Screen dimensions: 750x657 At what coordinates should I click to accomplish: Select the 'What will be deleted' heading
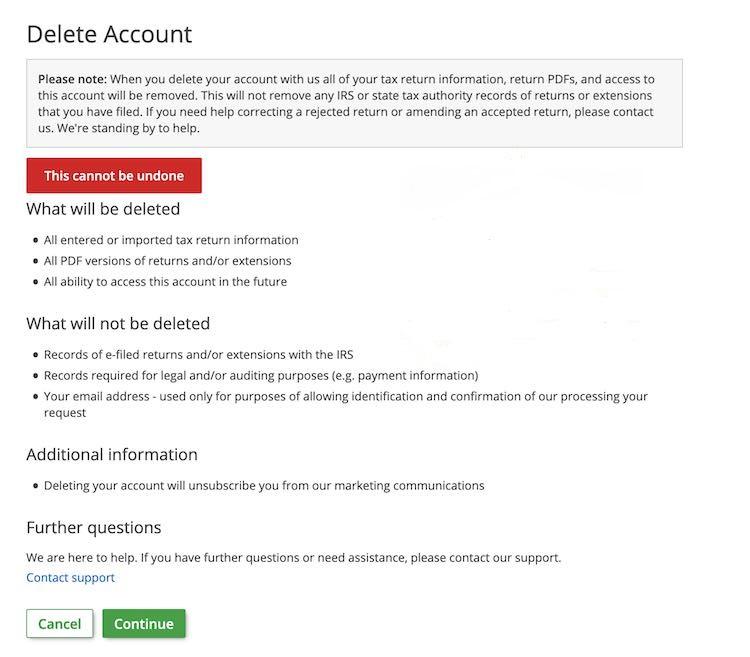point(103,209)
